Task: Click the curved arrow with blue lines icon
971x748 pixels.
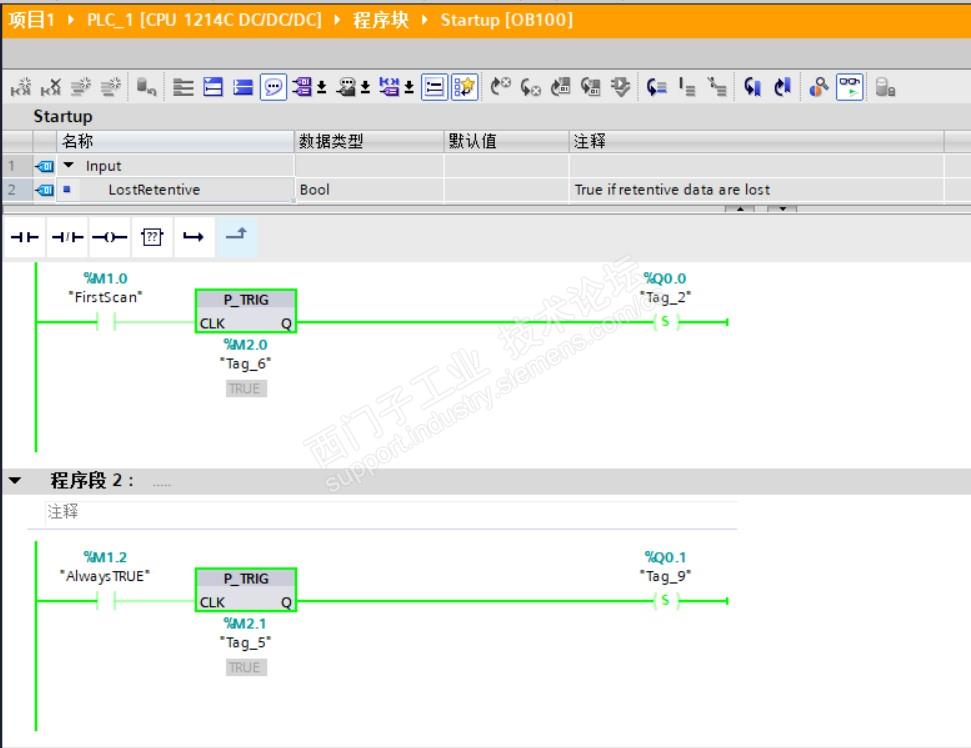Action: [656, 87]
